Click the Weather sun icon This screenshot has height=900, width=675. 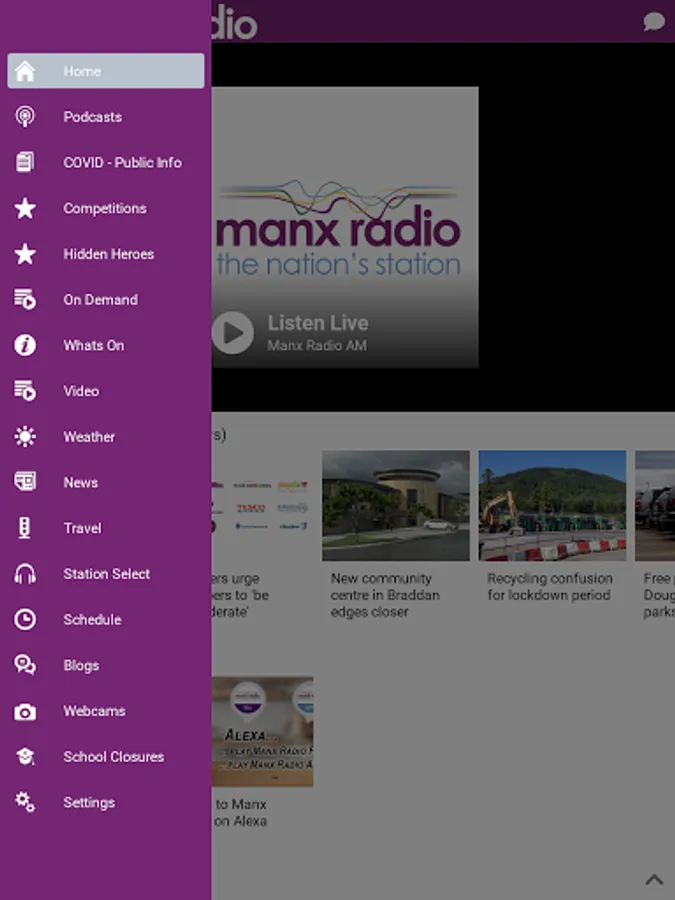(25, 437)
